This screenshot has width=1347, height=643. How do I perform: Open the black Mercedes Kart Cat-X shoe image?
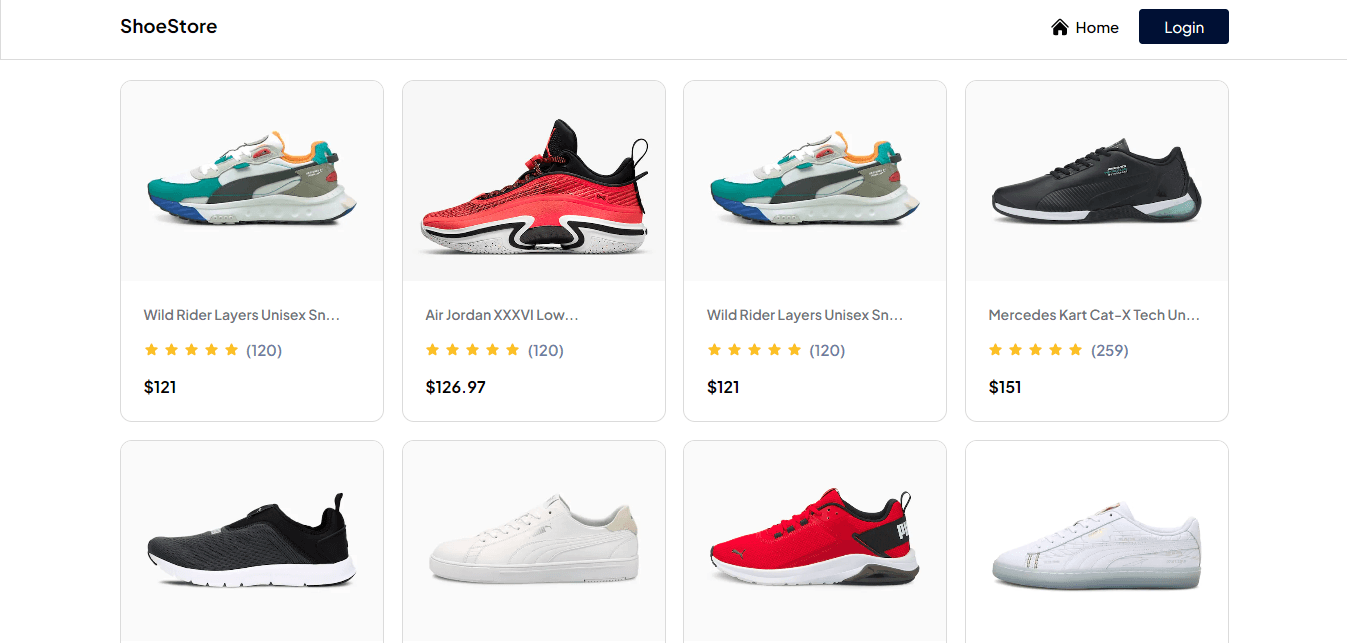(1097, 181)
